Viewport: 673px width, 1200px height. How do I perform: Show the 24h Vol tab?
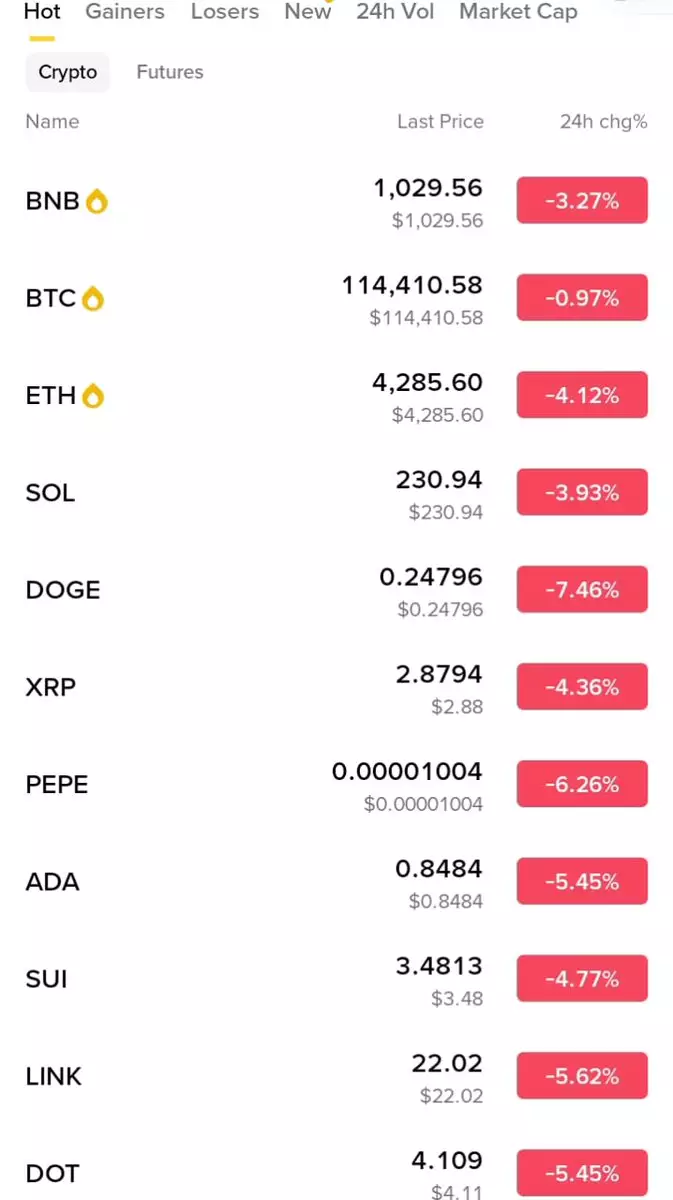click(x=395, y=12)
